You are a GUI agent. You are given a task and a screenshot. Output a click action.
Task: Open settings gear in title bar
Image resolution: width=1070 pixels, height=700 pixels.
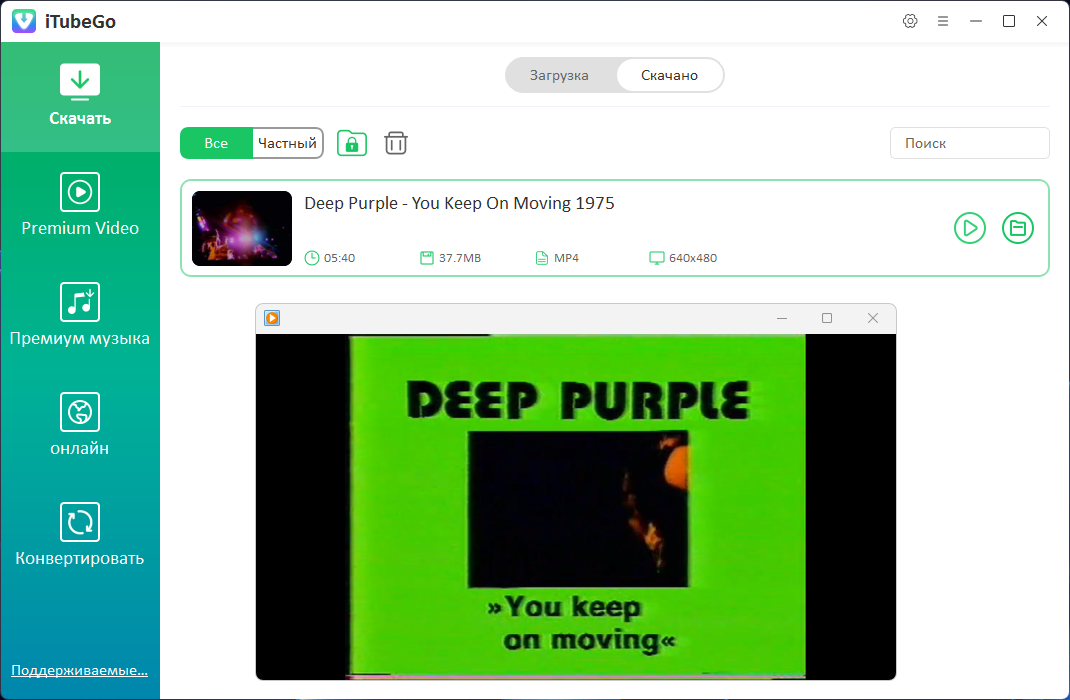(x=910, y=21)
